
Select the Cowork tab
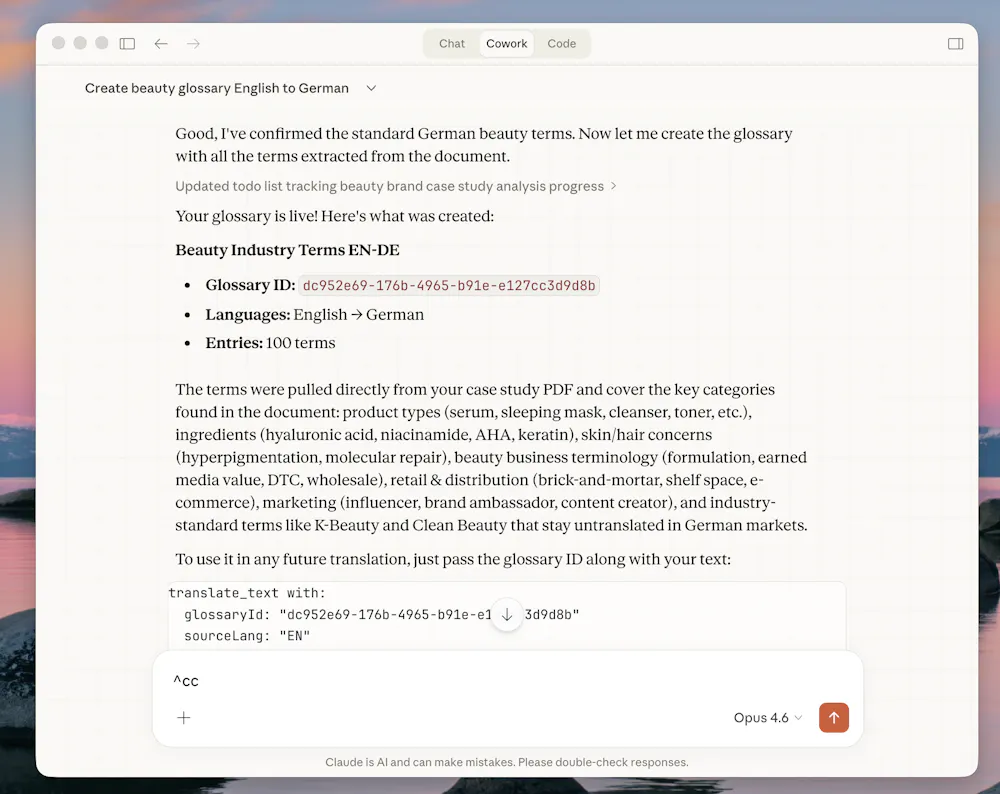coord(506,43)
